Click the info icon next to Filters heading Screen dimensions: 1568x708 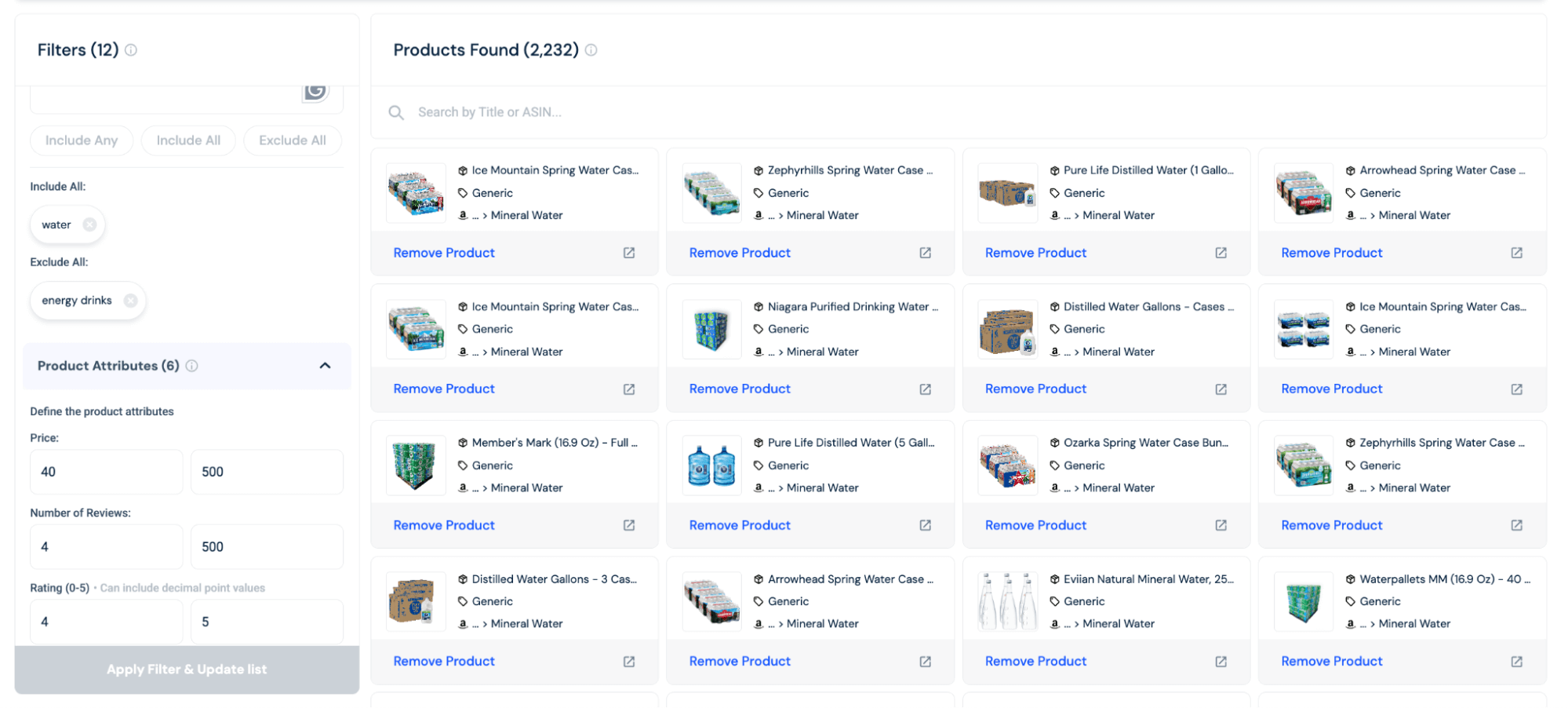point(131,49)
